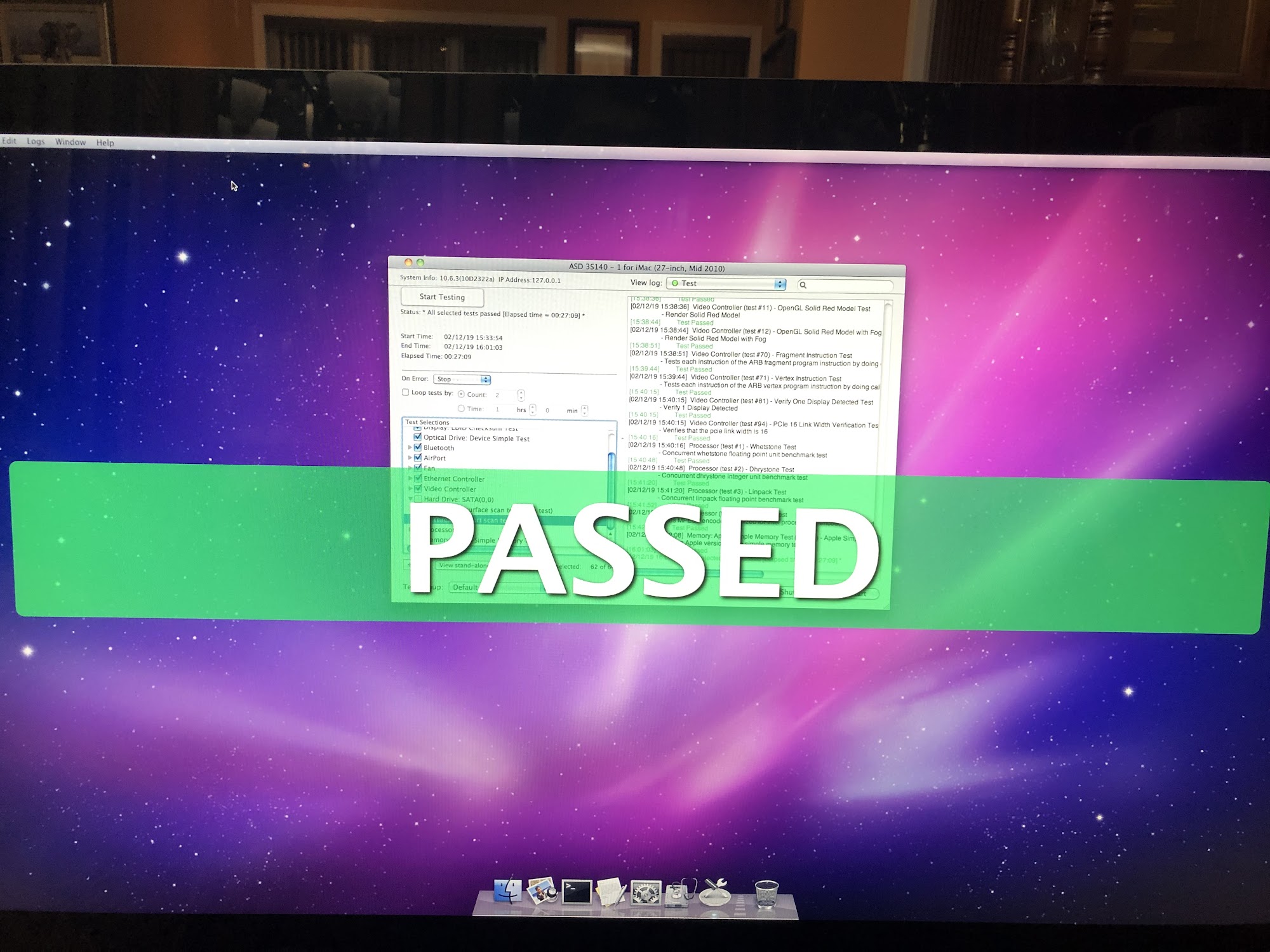Open the View log Test dropdown
The image size is (1270, 952).
point(726,284)
